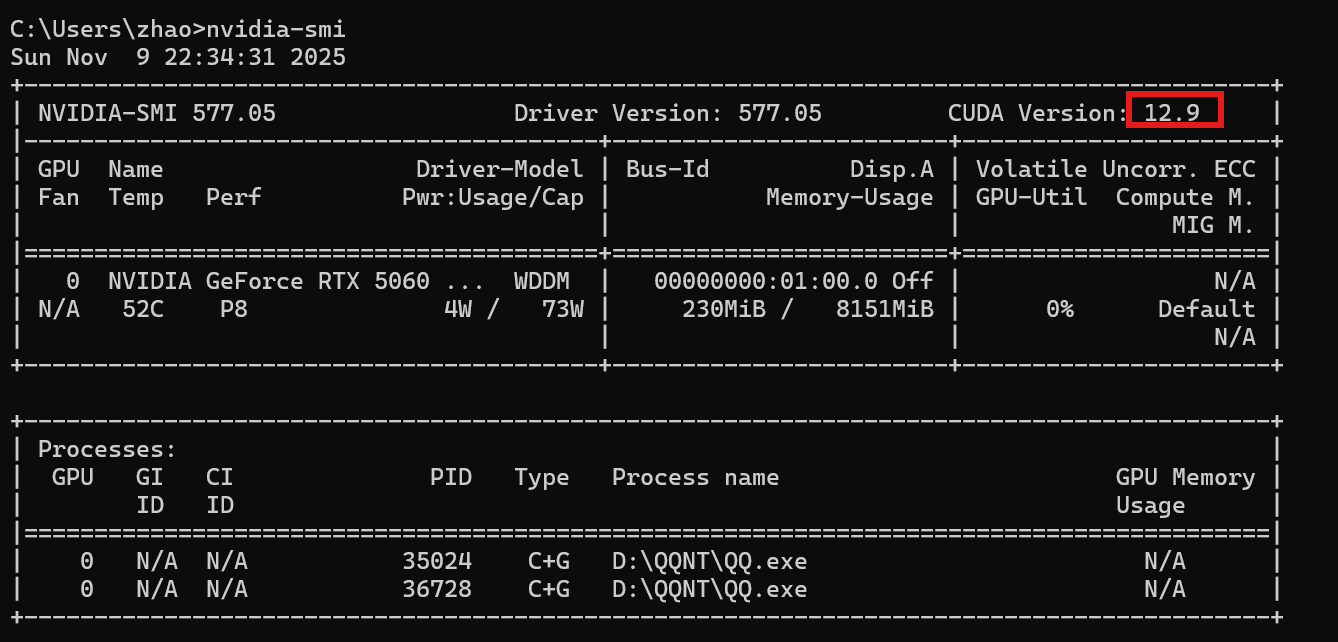Viewport: 1338px width, 642px height.
Task: Click the CUDA Version value 12.9
Action: pyautogui.click(x=1172, y=113)
